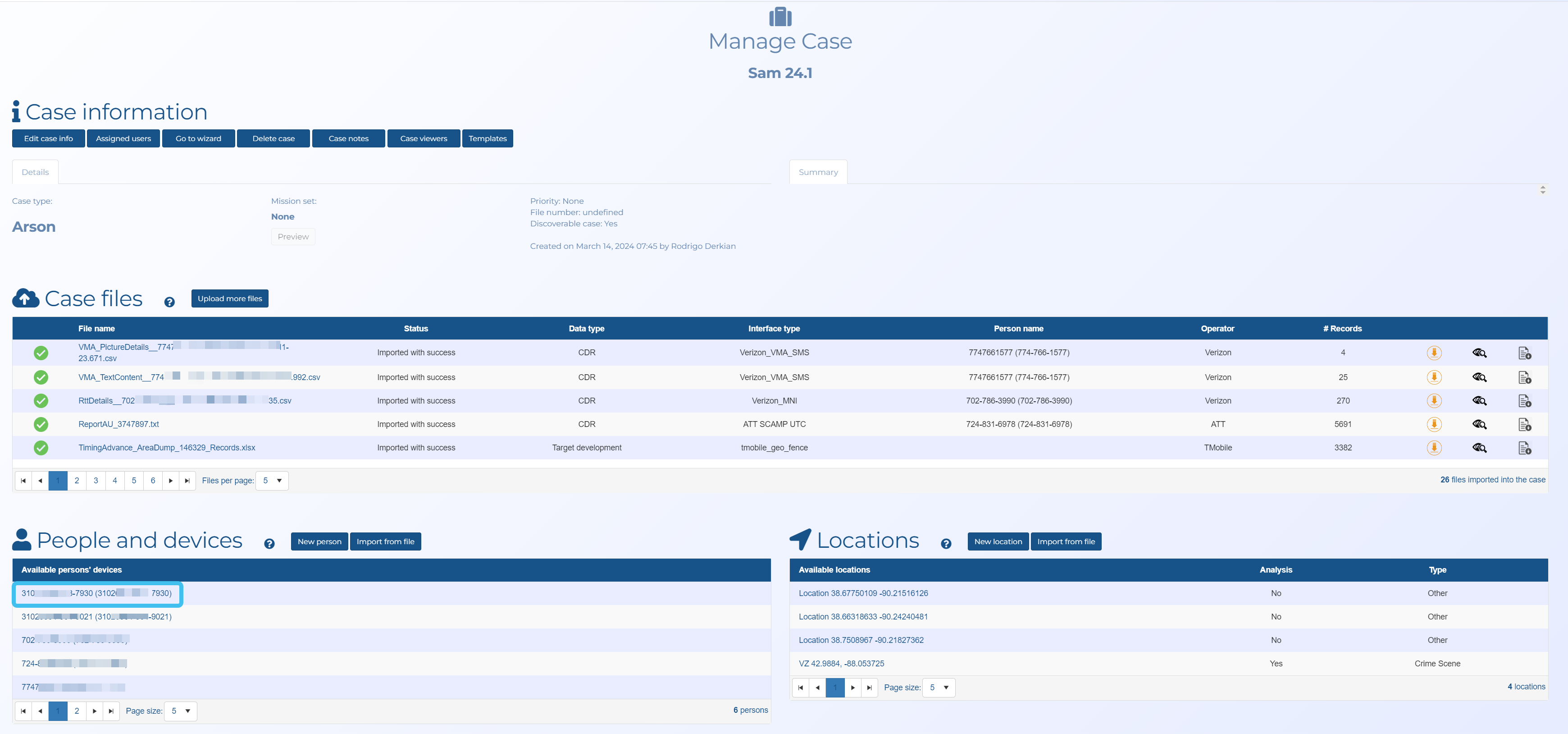Click the Case notes button
The width and height of the screenshot is (1568, 734).
[x=348, y=138]
